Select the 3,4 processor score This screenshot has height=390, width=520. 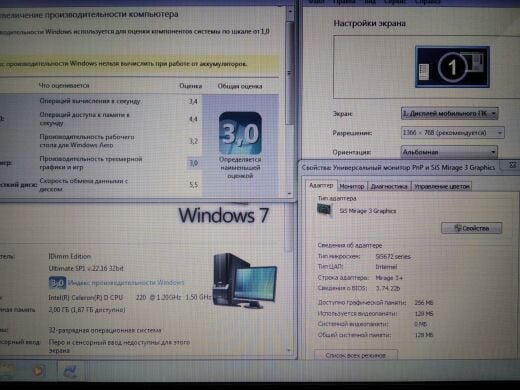(x=193, y=101)
